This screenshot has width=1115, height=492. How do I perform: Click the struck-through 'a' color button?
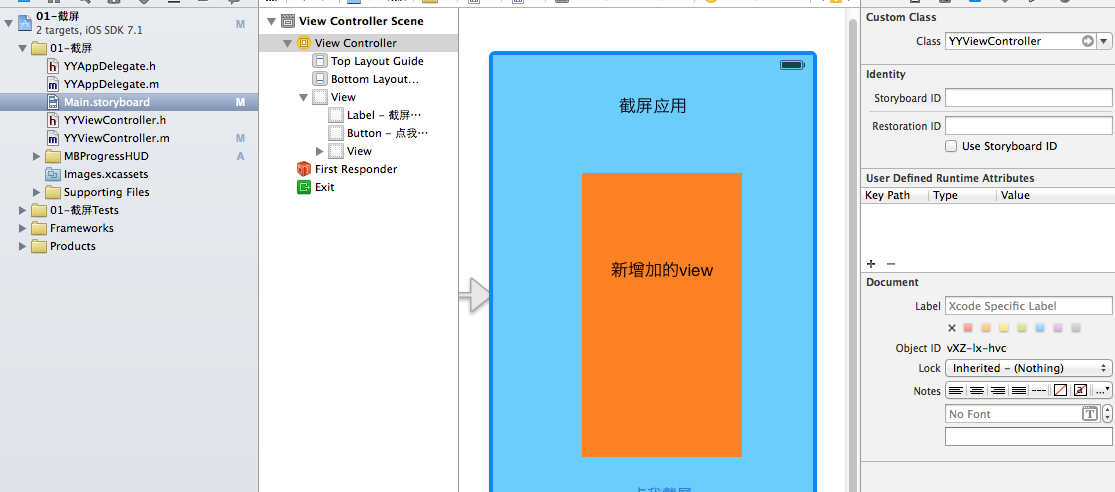[x=1080, y=390]
